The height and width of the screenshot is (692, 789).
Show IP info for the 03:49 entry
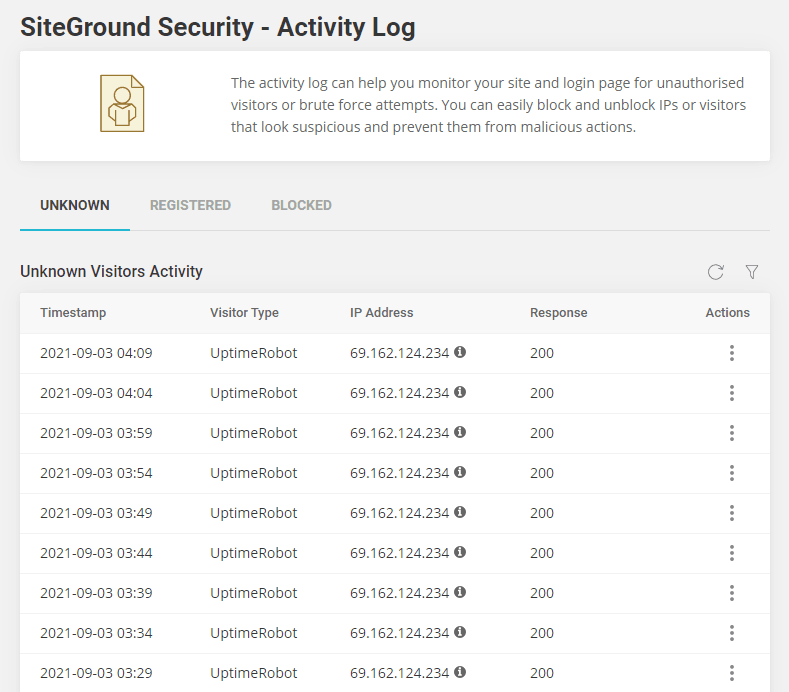tap(460, 512)
